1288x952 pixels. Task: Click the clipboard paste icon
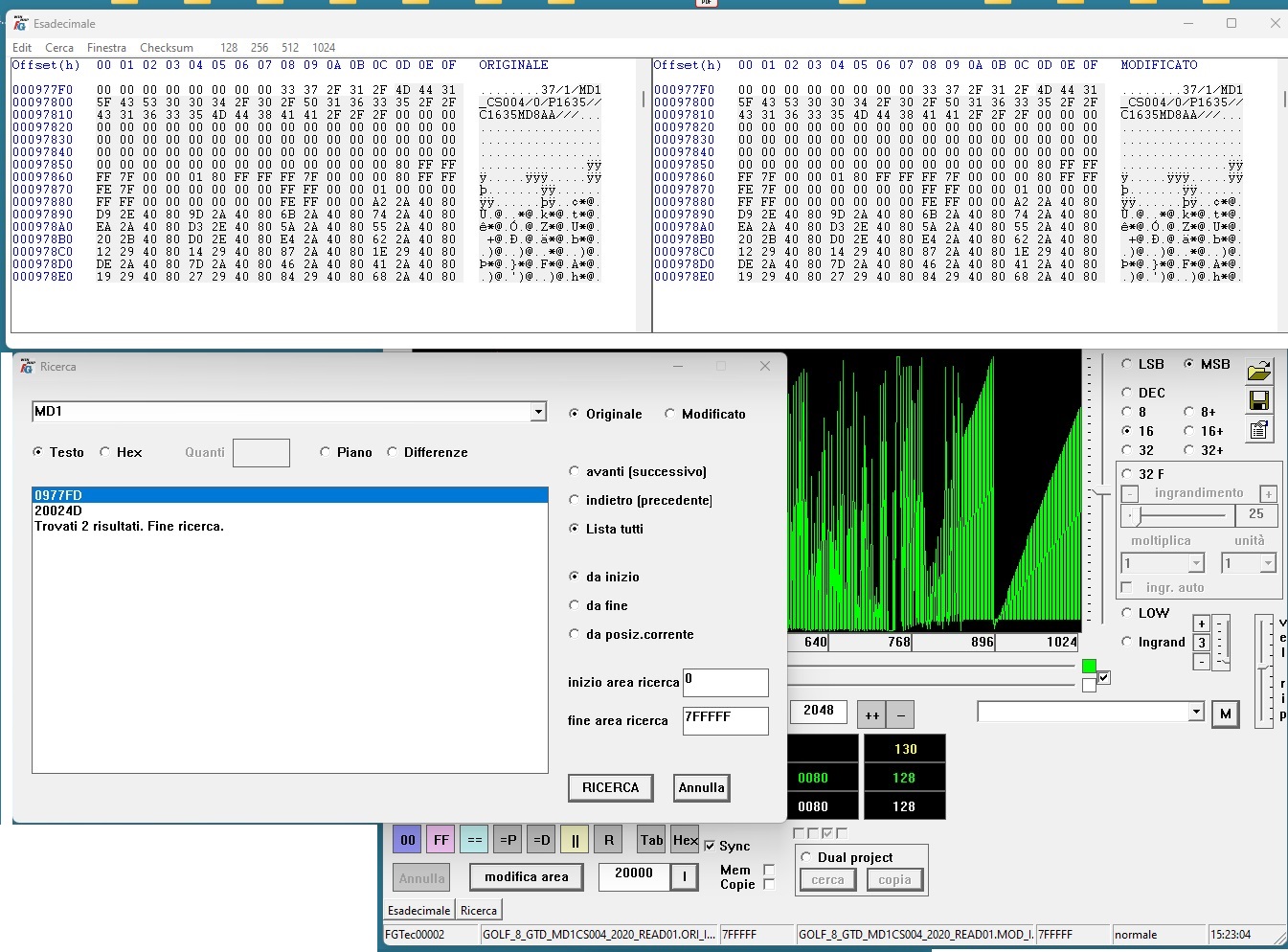pyautogui.click(x=1259, y=430)
